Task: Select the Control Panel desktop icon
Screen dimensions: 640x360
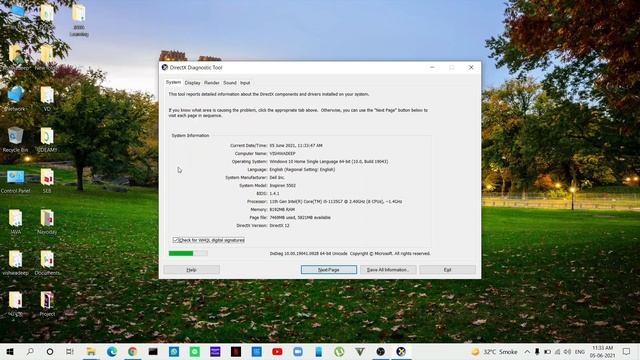Action: (16, 181)
